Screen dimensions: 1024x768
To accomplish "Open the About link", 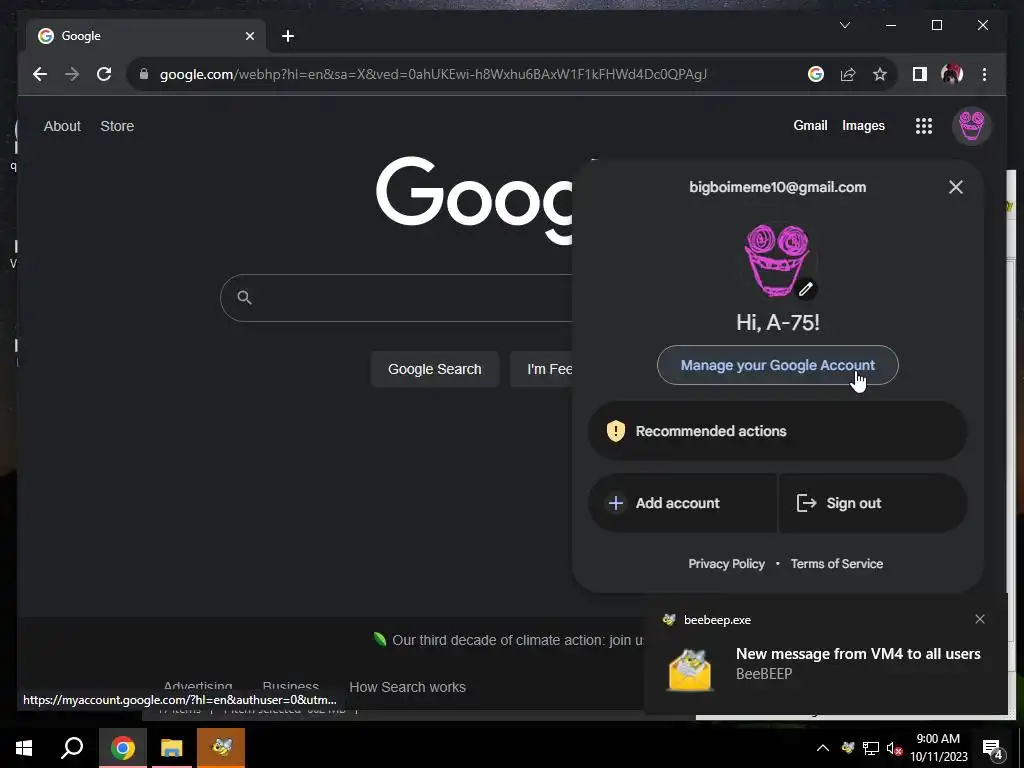I will (x=62, y=126).
